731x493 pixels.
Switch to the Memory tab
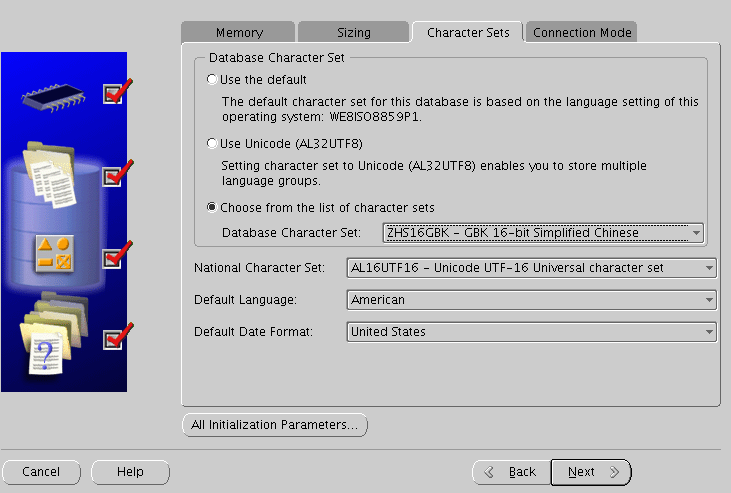[238, 32]
